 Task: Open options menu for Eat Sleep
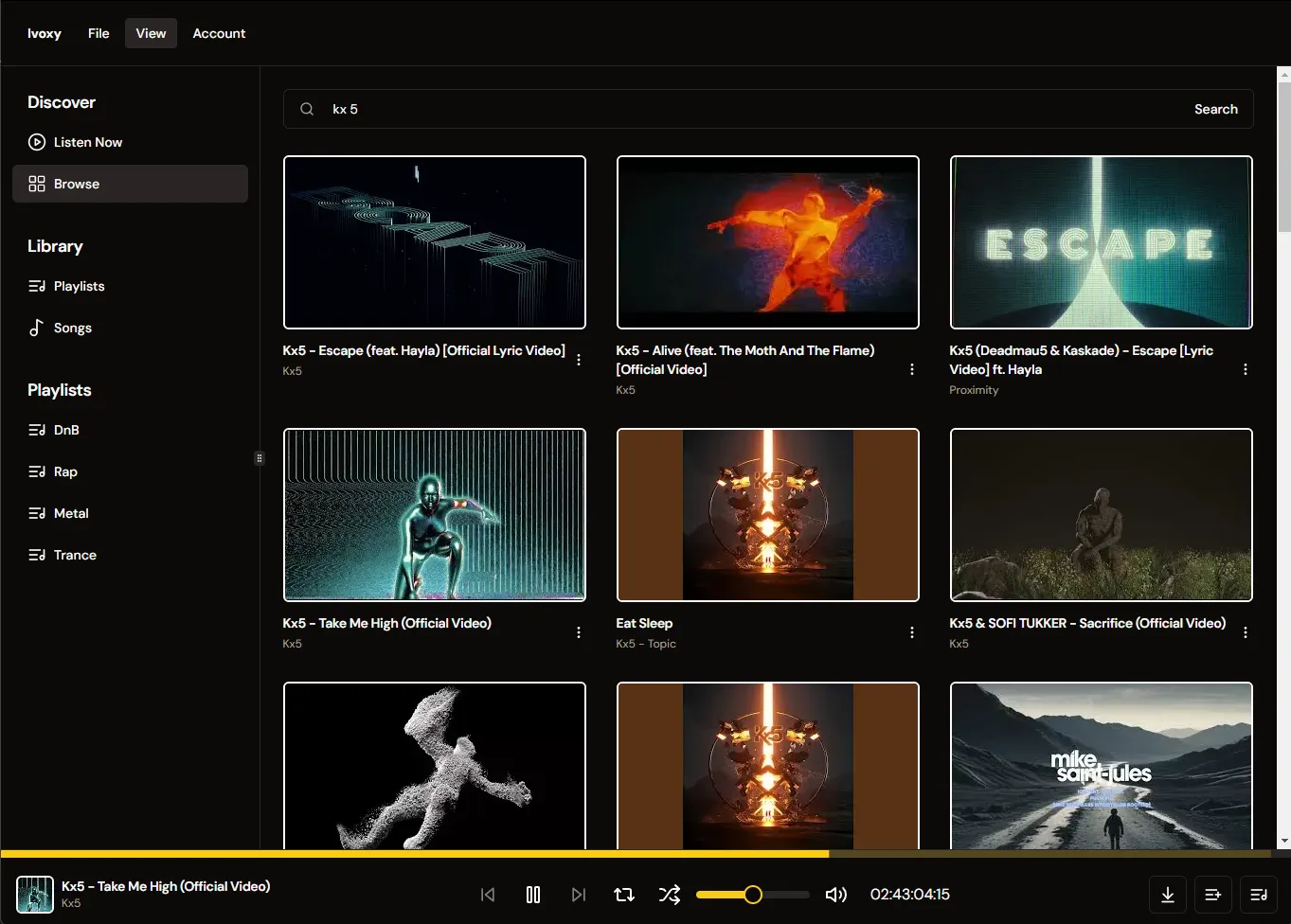pos(912,632)
